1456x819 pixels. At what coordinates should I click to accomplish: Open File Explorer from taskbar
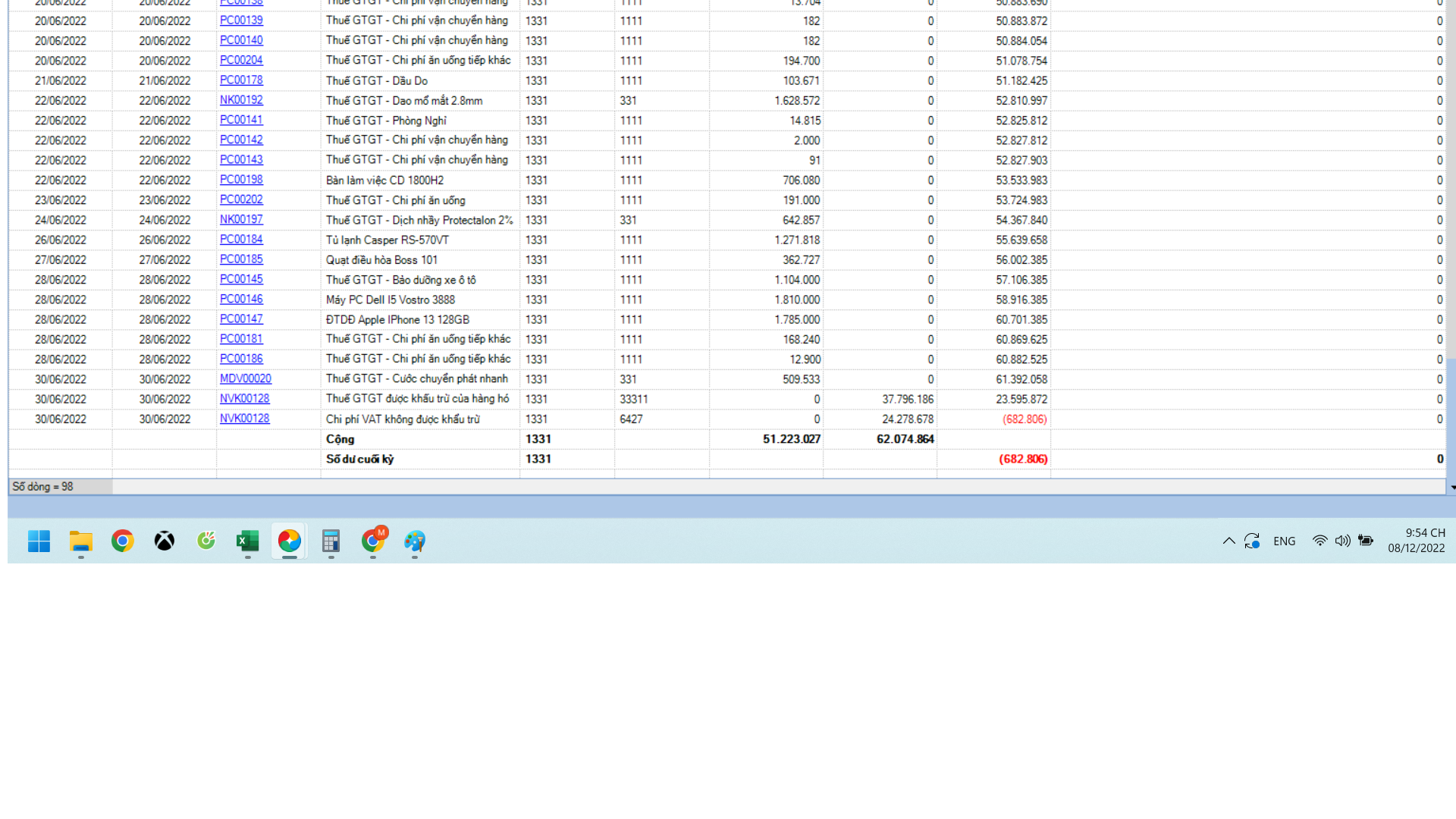[x=81, y=541]
